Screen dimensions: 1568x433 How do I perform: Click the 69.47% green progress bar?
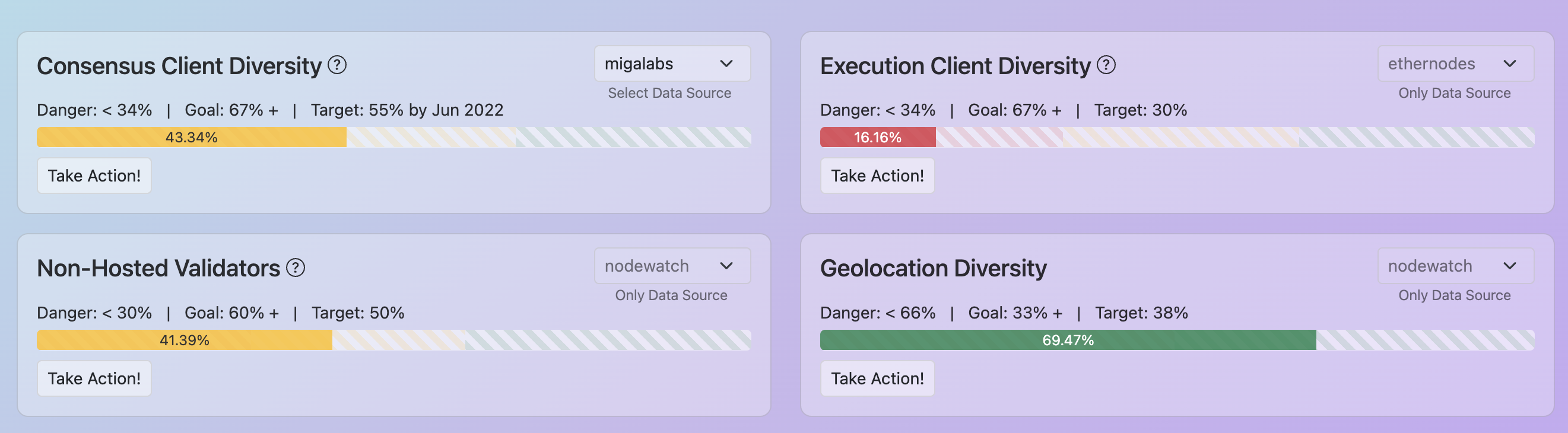(x=1067, y=340)
